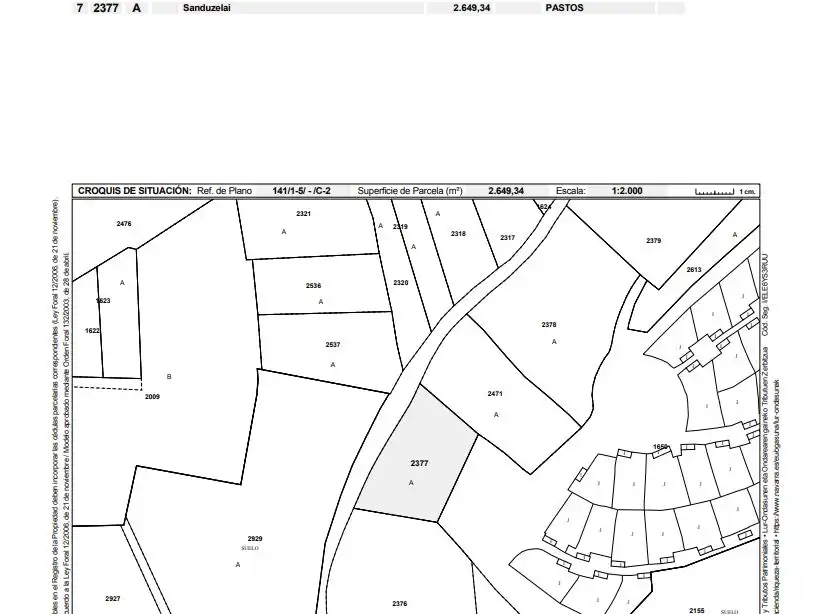Viewport: 819px width, 614px height.
Task: Click the SUELO text under parcel 2929
Action: (250, 548)
